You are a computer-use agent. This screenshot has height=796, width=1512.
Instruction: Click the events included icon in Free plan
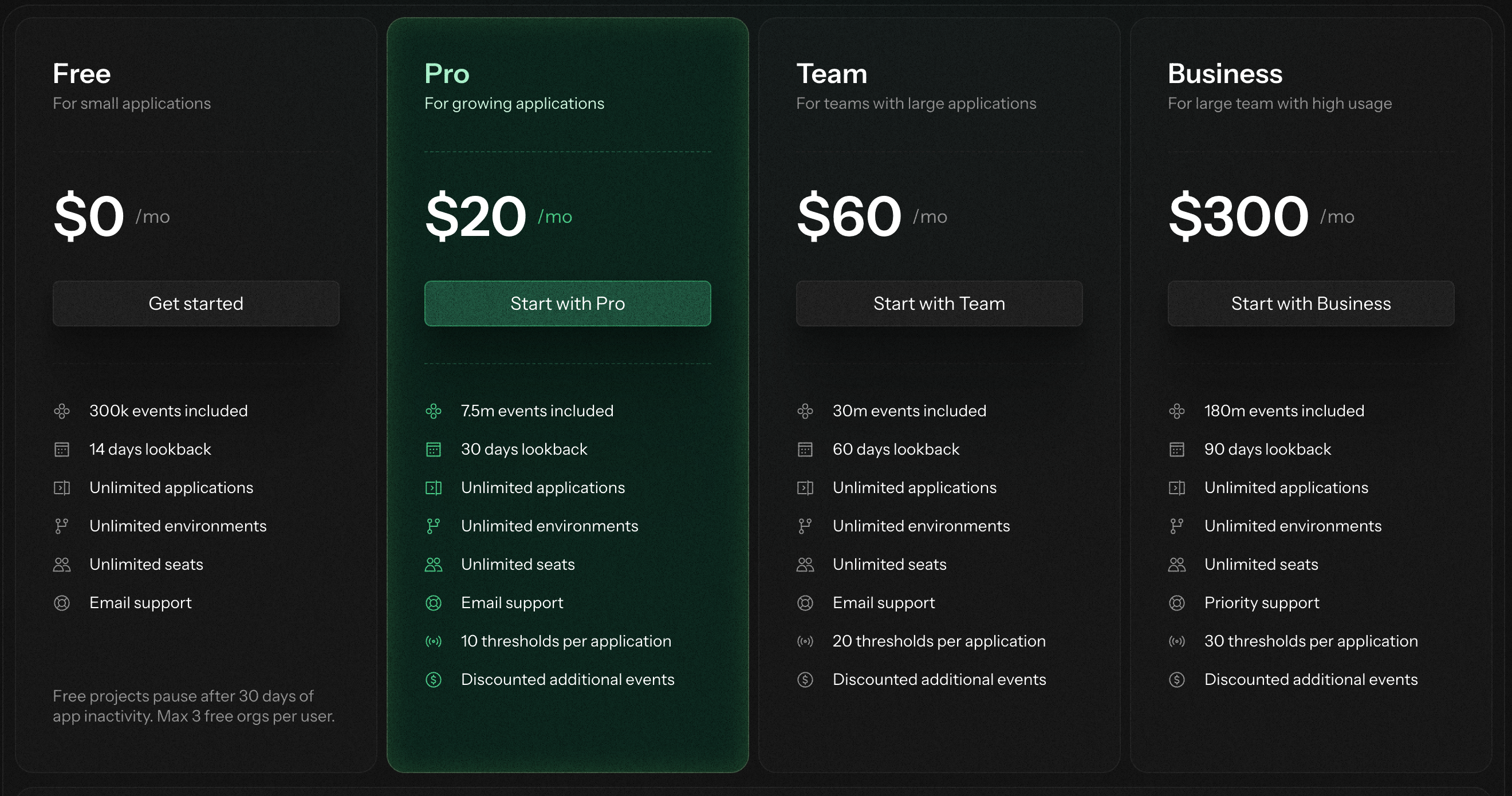pos(62,411)
